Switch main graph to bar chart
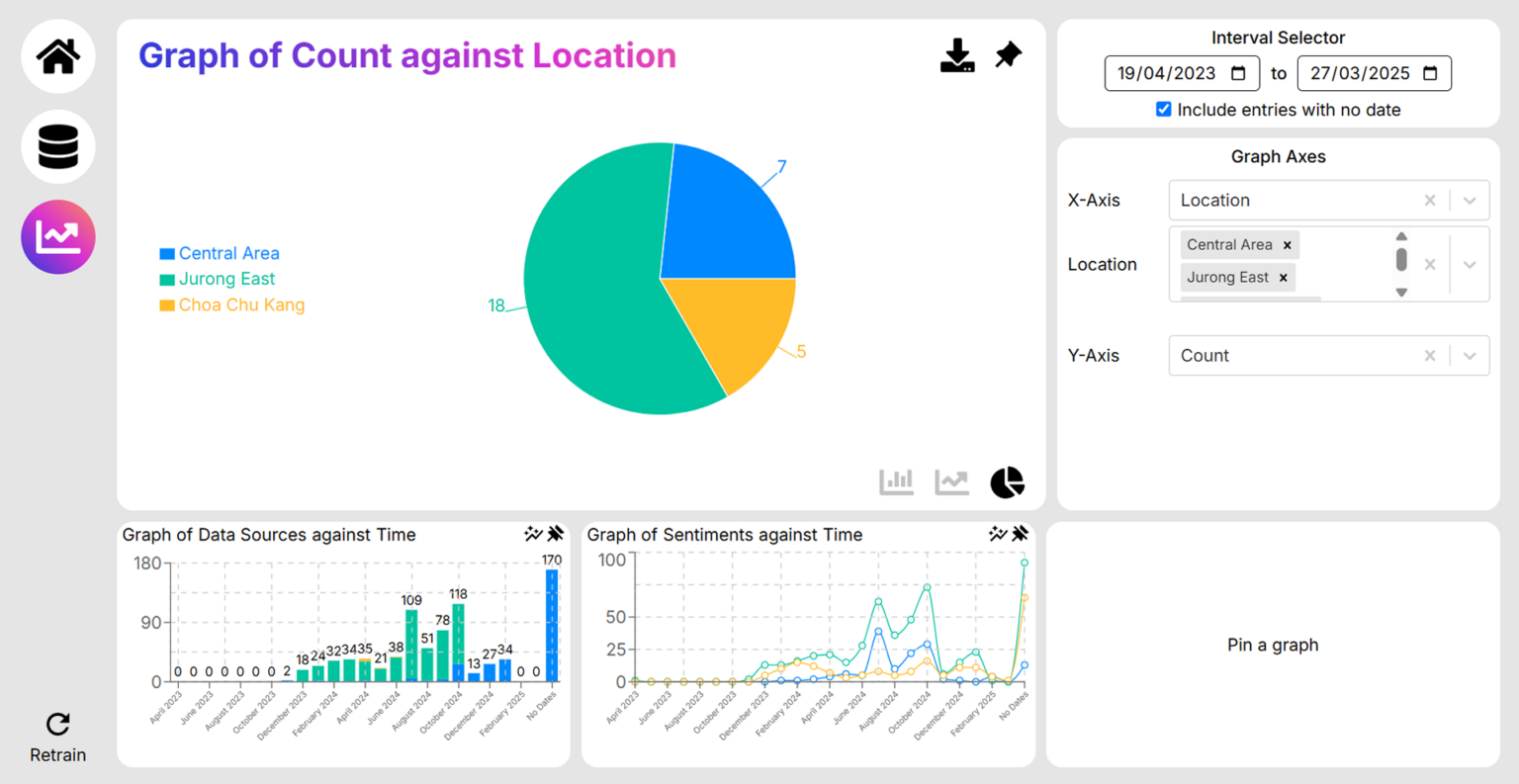The height and width of the screenshot is (784, 1519). 896,482
